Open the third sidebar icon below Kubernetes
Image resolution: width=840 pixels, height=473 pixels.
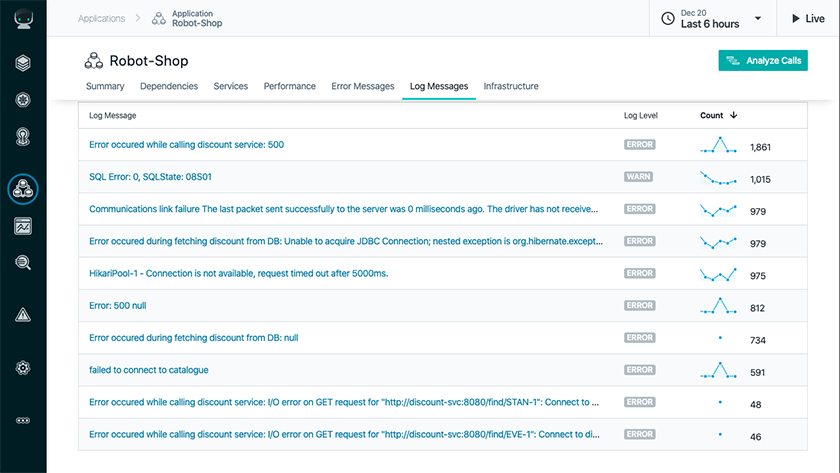[23, 137]
